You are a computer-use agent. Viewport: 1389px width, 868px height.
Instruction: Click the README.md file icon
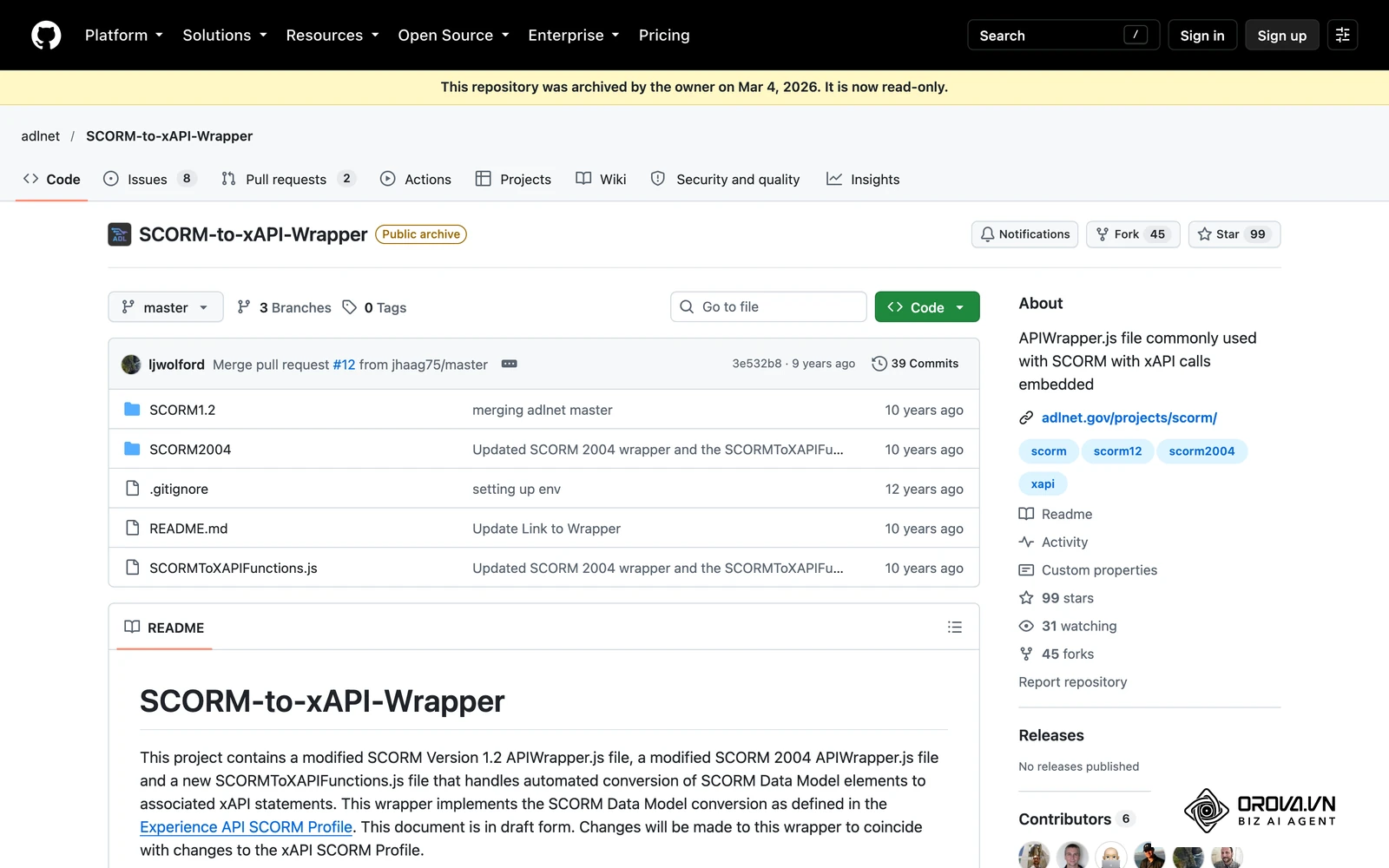(x=132, y=528)
